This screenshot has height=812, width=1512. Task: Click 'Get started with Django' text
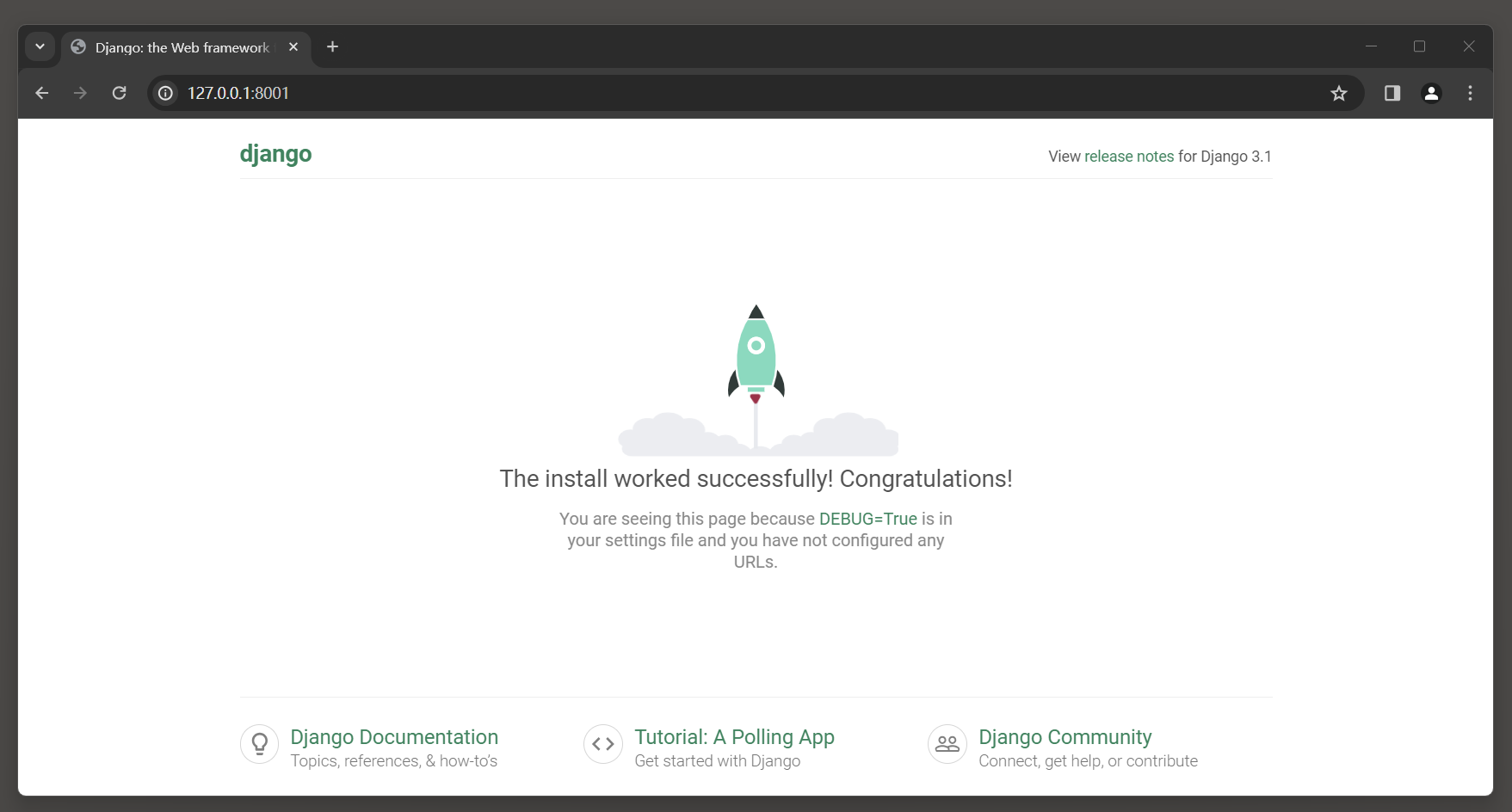click(x=718, y=761)
